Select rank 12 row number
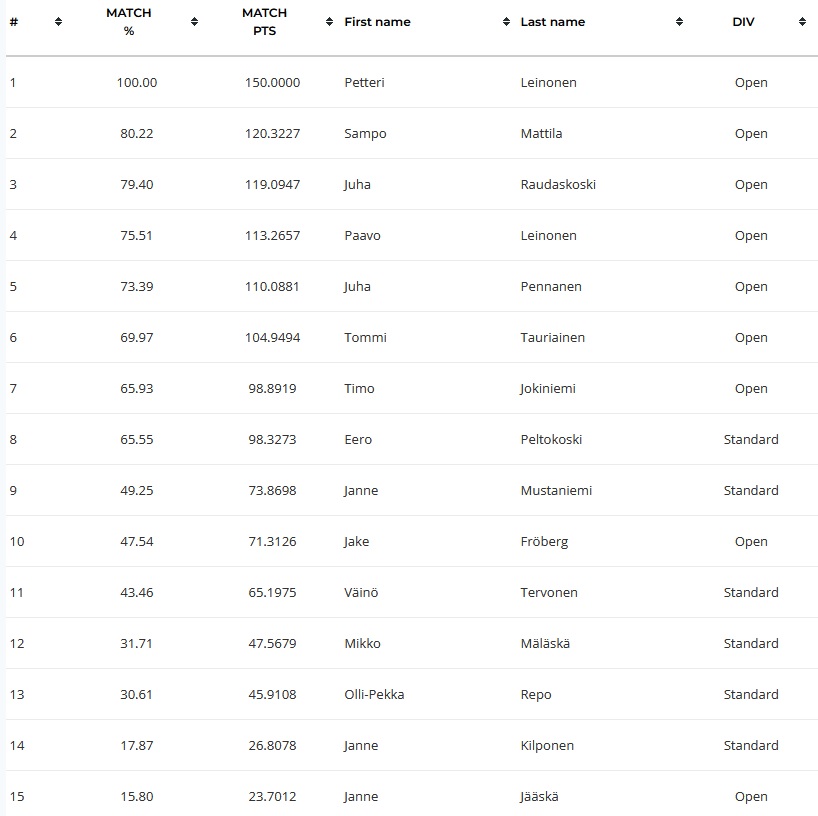The image size is (818, 816). pos(17,643)
